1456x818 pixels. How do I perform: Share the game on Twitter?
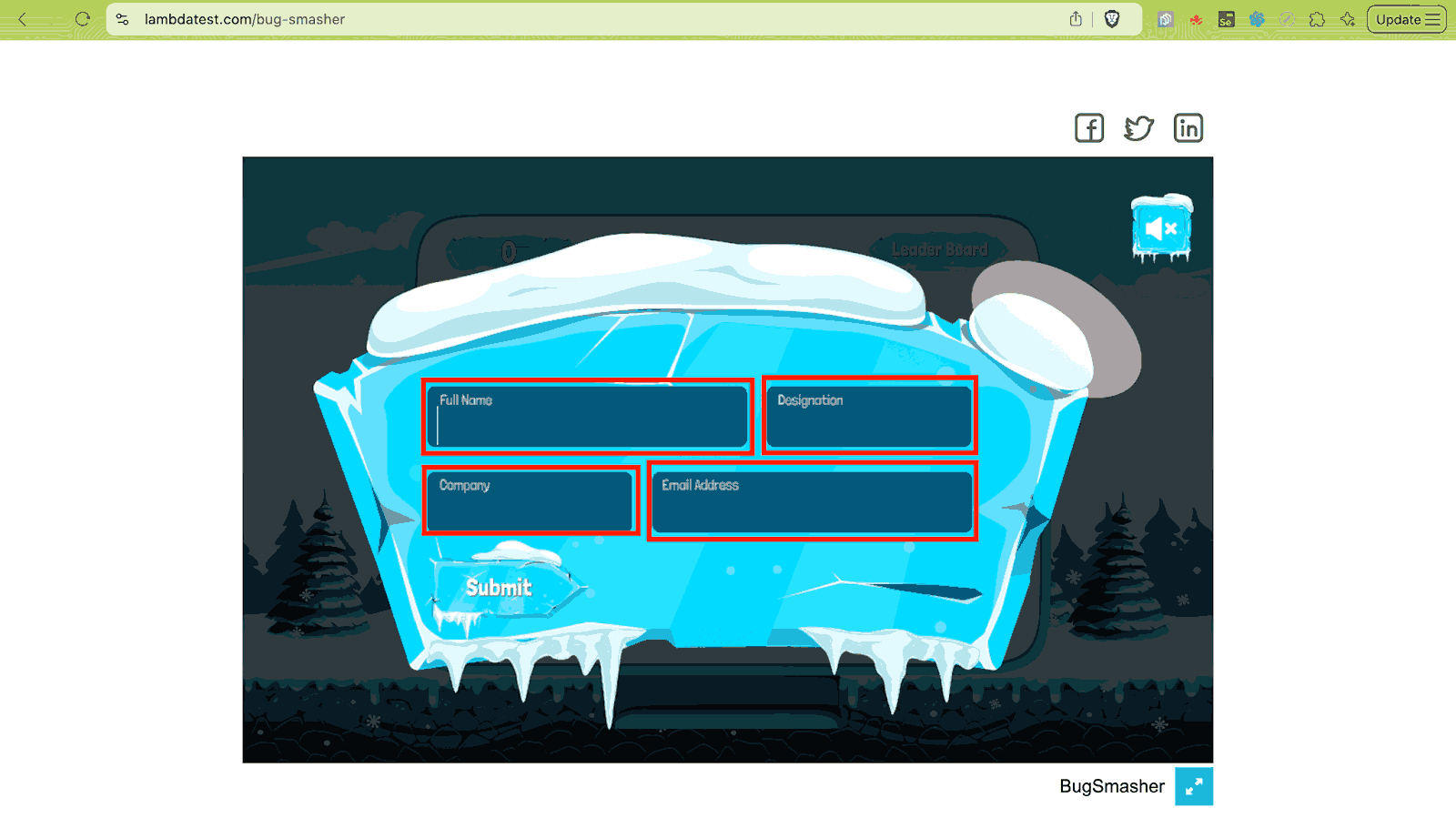point(1138,128)
